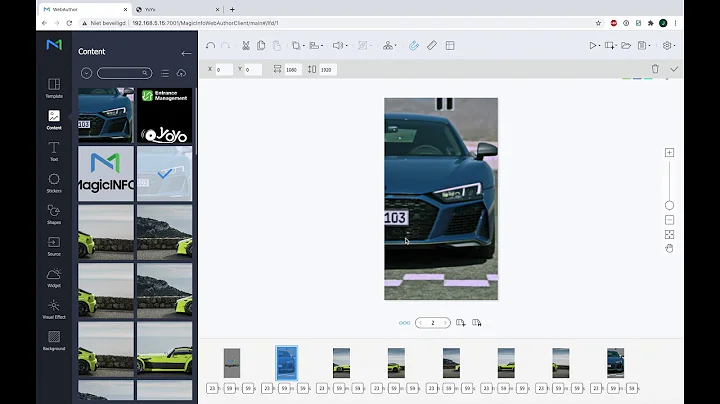Viewport: 720px width, 404px height.
Task: Select the hand pan tool
Action: tap(669, 248)
